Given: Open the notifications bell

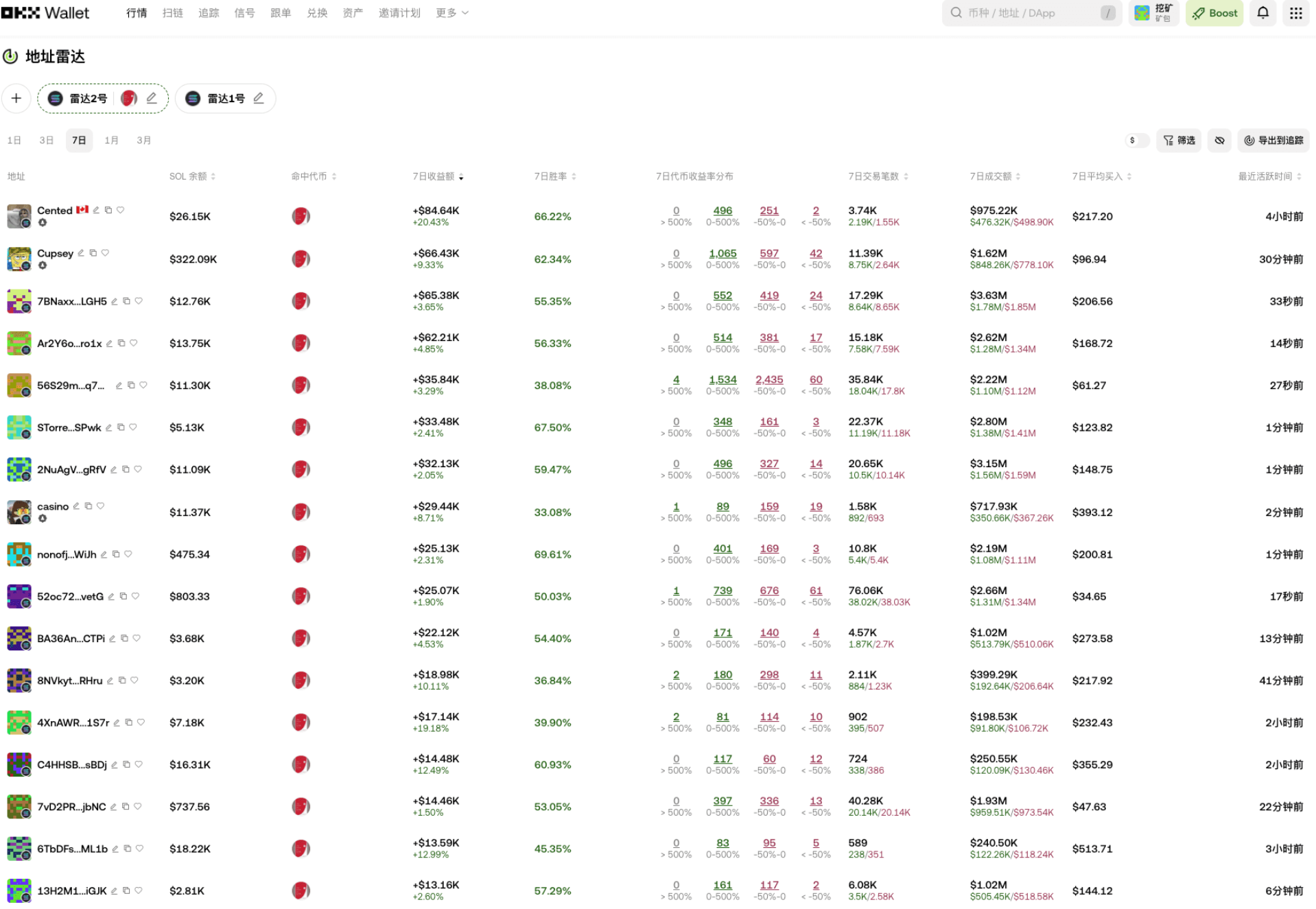Looking at the screenshot, I should point(1262,13).
